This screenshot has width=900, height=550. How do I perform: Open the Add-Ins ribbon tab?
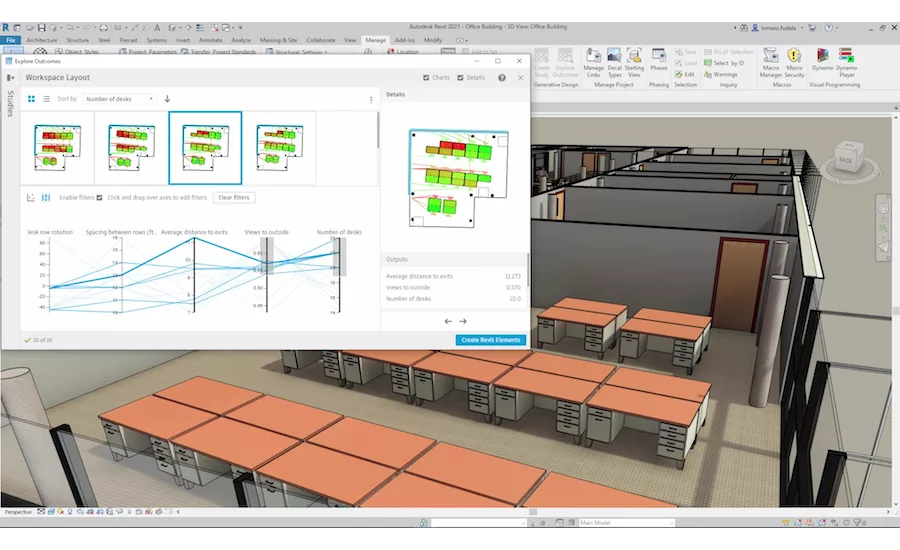click(405, 40)
